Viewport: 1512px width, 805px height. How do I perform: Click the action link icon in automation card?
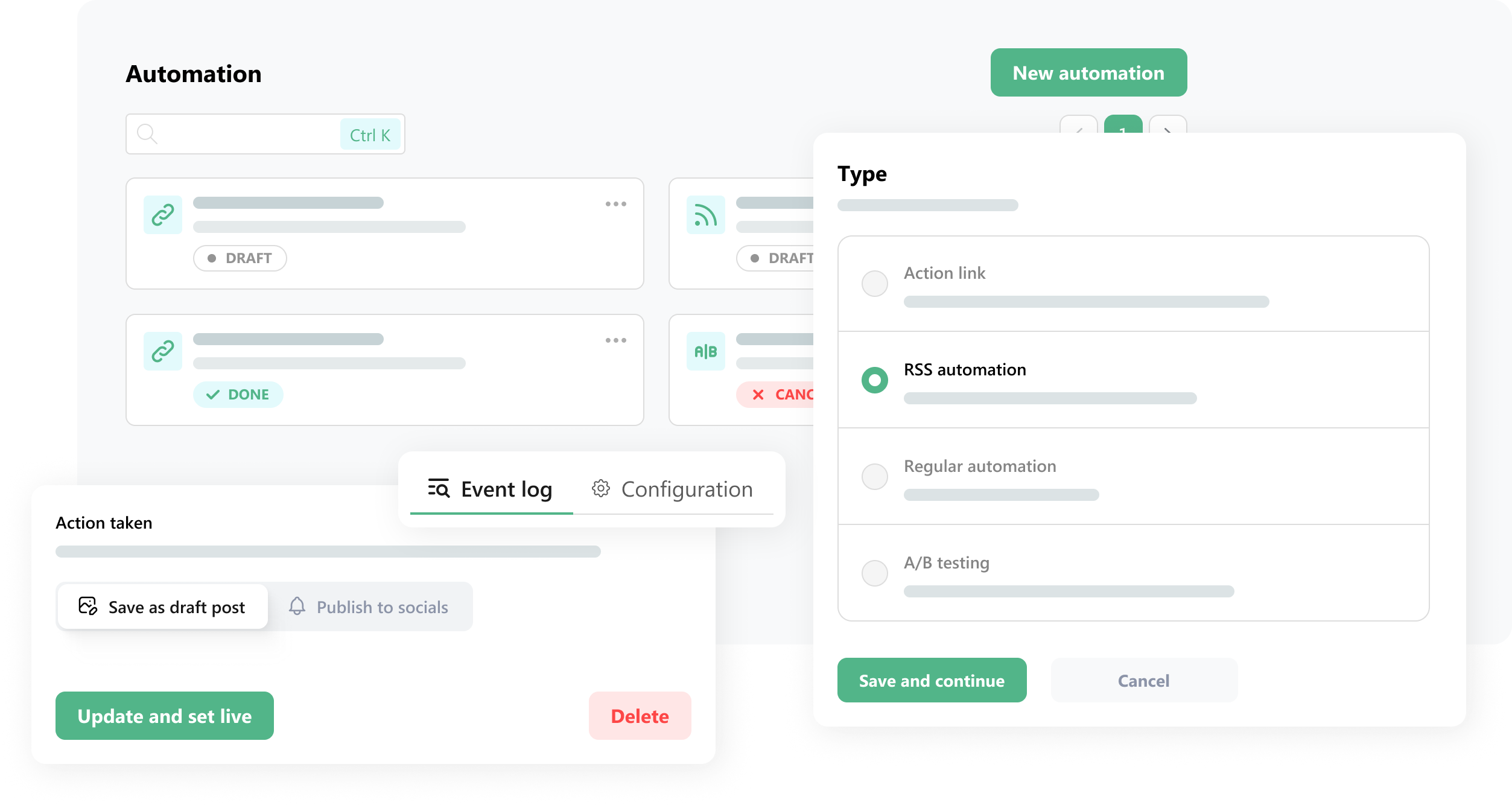[x=163, y=212]
